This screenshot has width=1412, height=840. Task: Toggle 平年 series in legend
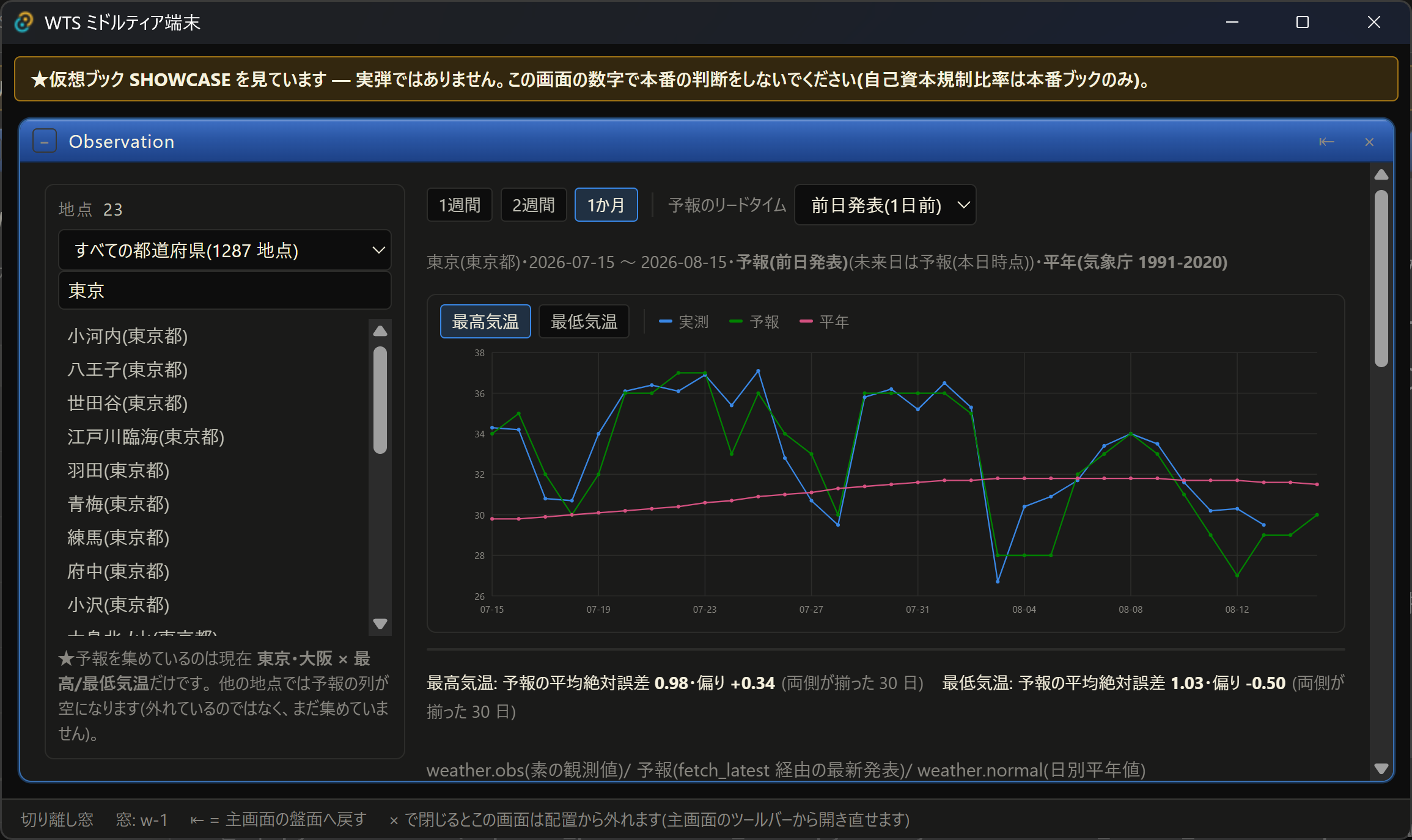(x=824, y=321)
